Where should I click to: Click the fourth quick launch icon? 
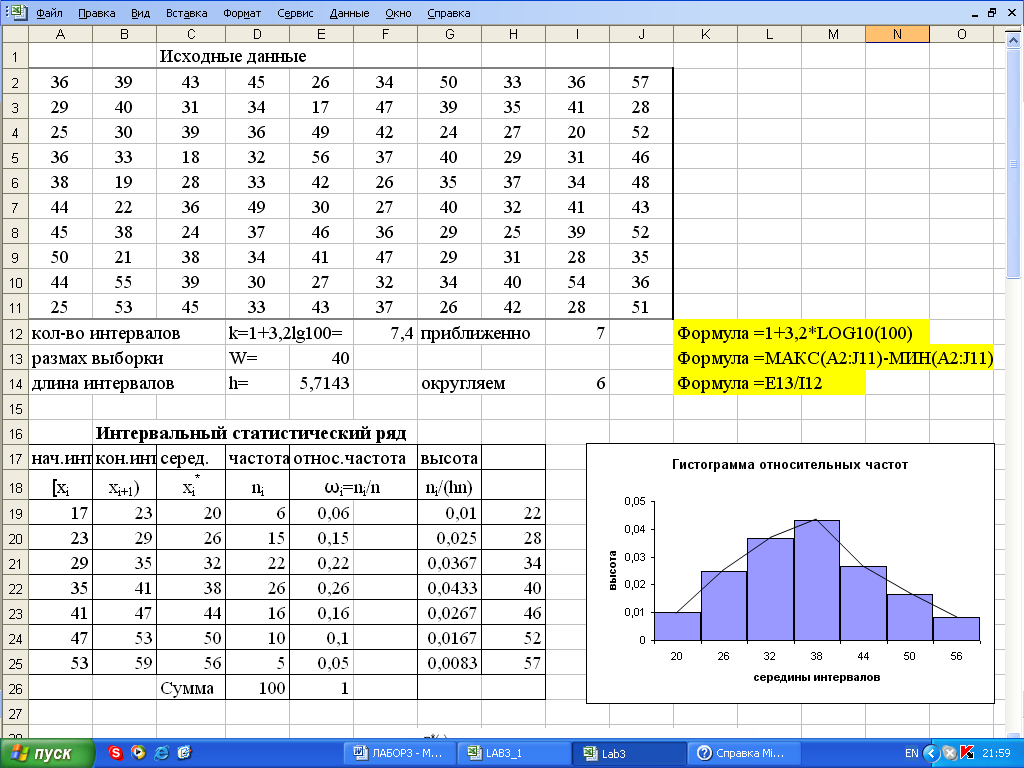pos(184,753)
